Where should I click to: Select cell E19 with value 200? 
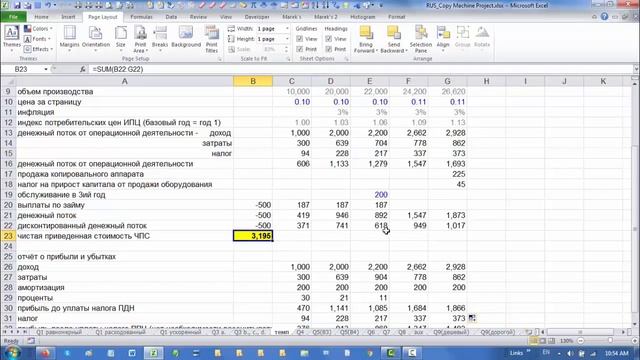coord(369,195)
